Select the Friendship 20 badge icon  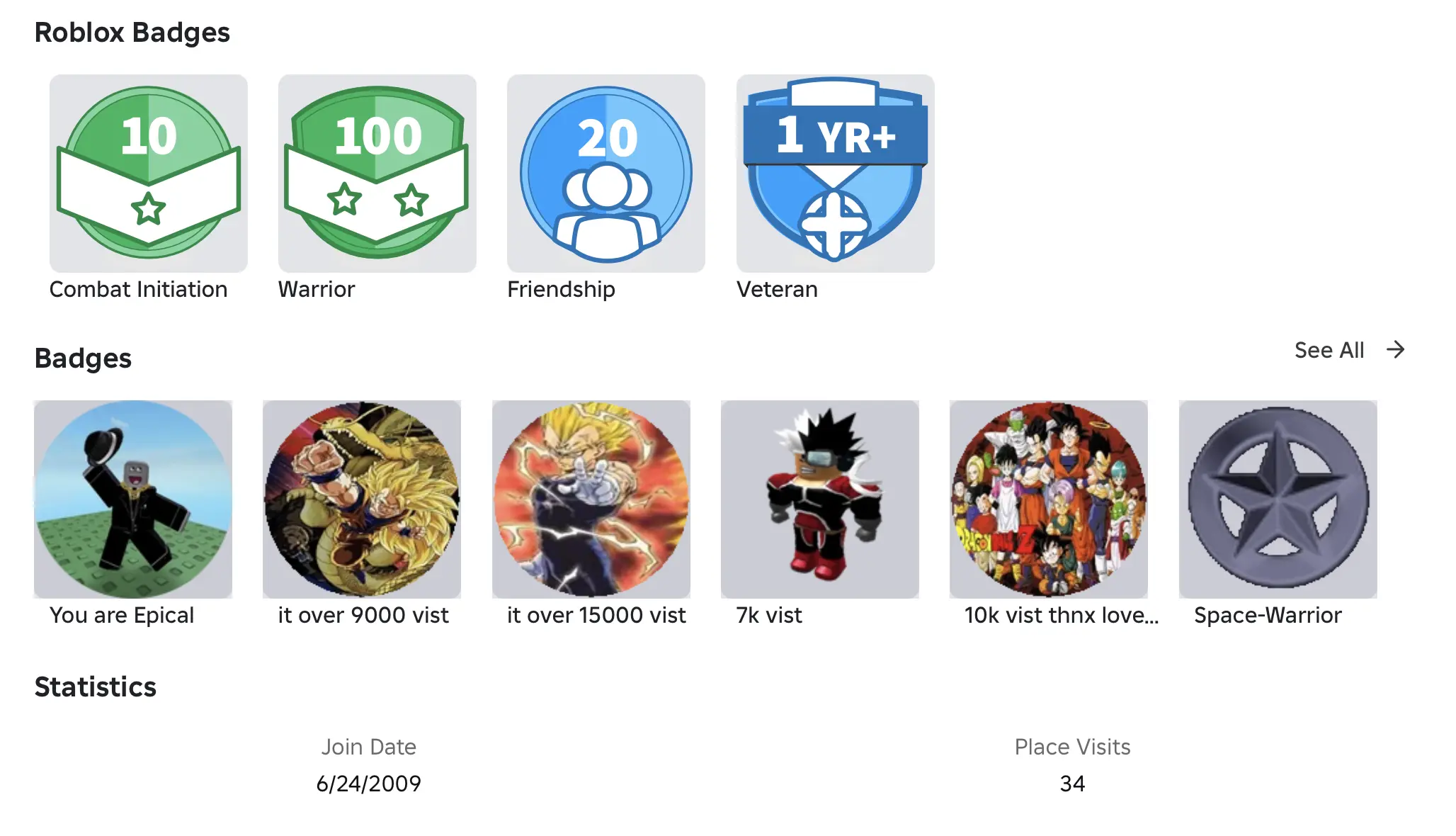(605, 174)
